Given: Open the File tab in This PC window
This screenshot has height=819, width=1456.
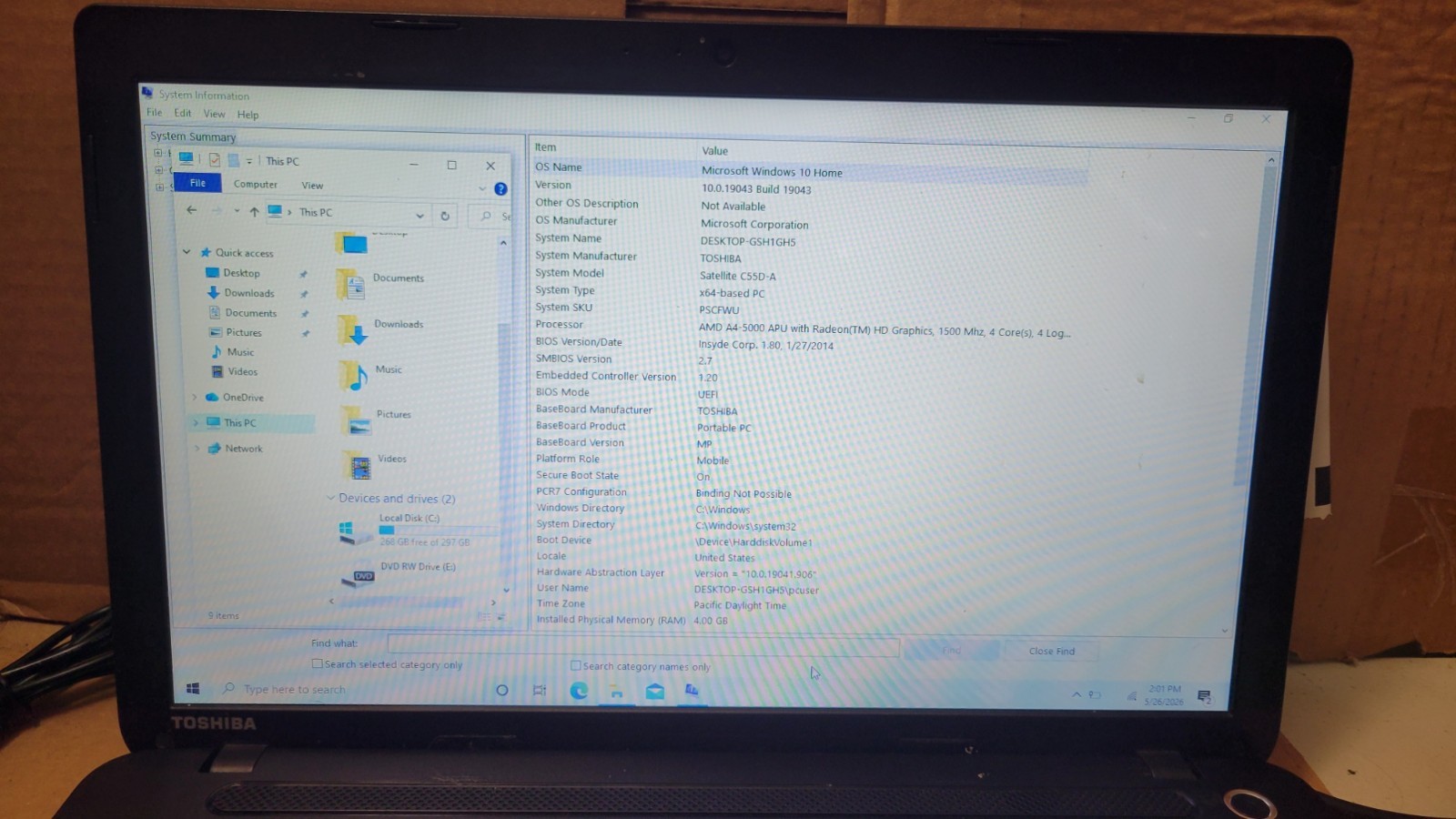Looking at the screenshot, I should (197, 183).
